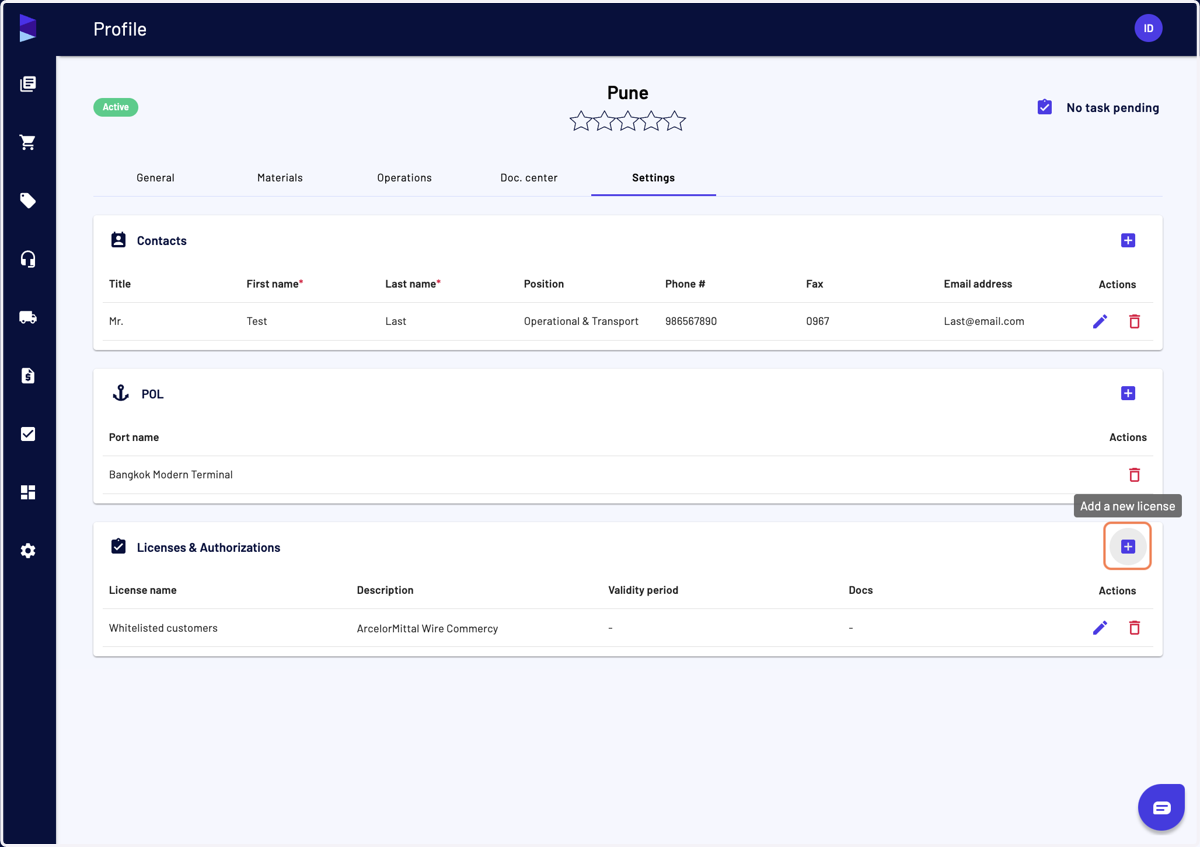Open the documents library sidebar icon
The width and height of the screenshot is (1200, 847).
[28, 84]
